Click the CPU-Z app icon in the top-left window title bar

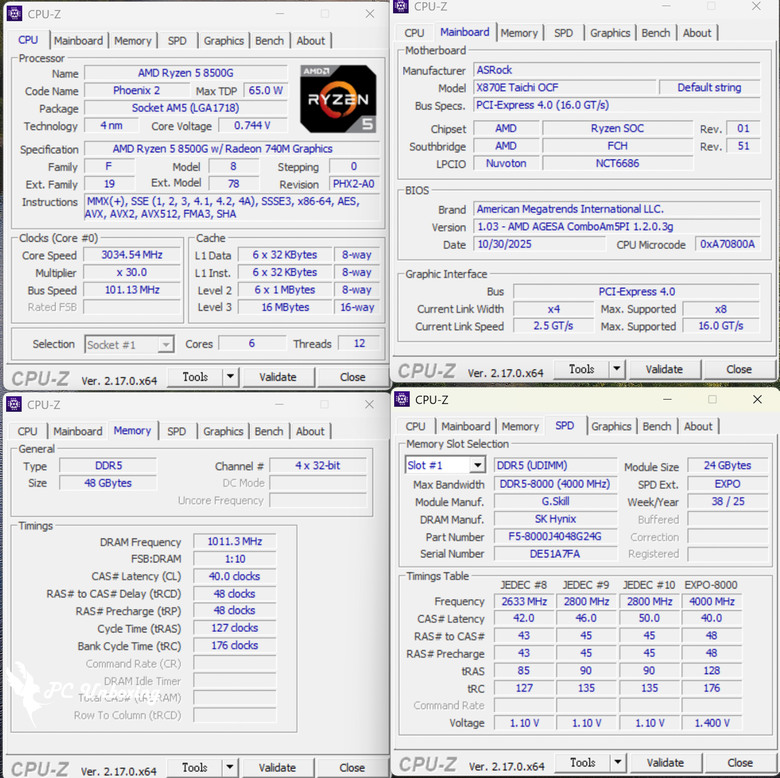point(14,13)
